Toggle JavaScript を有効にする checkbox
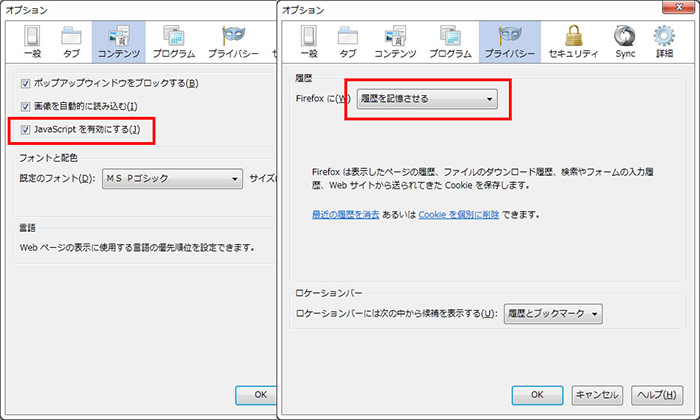The width and height of the screenshot is (700, 420). [25, 130]
